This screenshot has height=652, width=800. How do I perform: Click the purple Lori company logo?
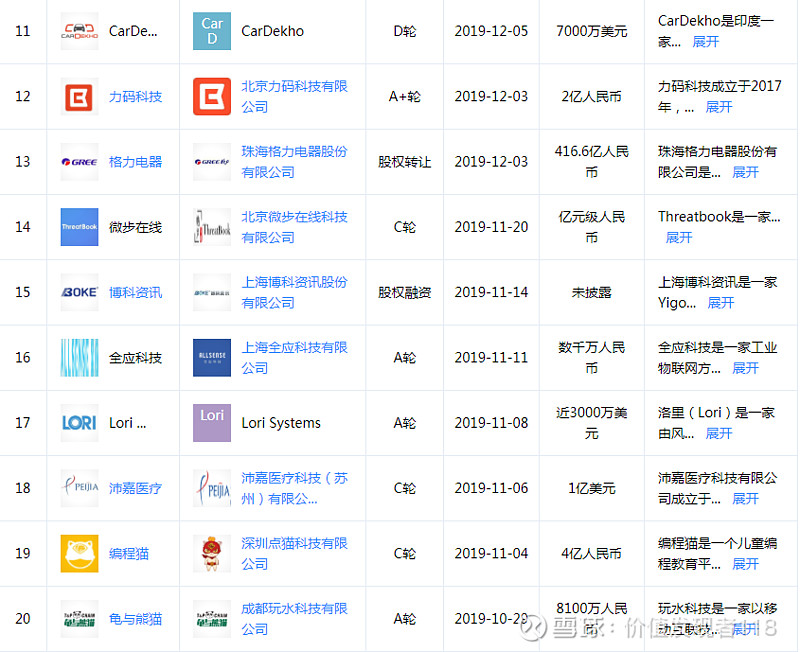tap(212, 423)
